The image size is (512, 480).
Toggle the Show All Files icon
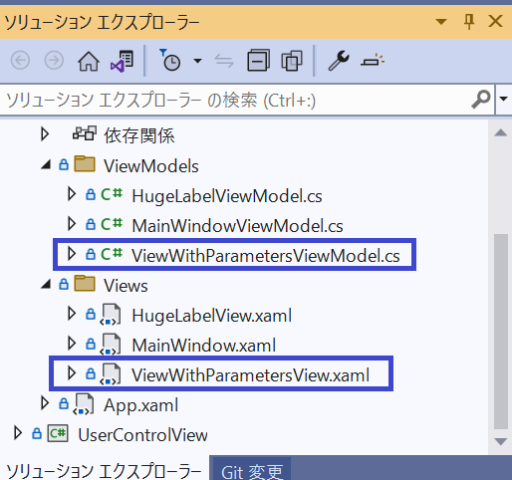pyautogui.click(x=292, y=61)
